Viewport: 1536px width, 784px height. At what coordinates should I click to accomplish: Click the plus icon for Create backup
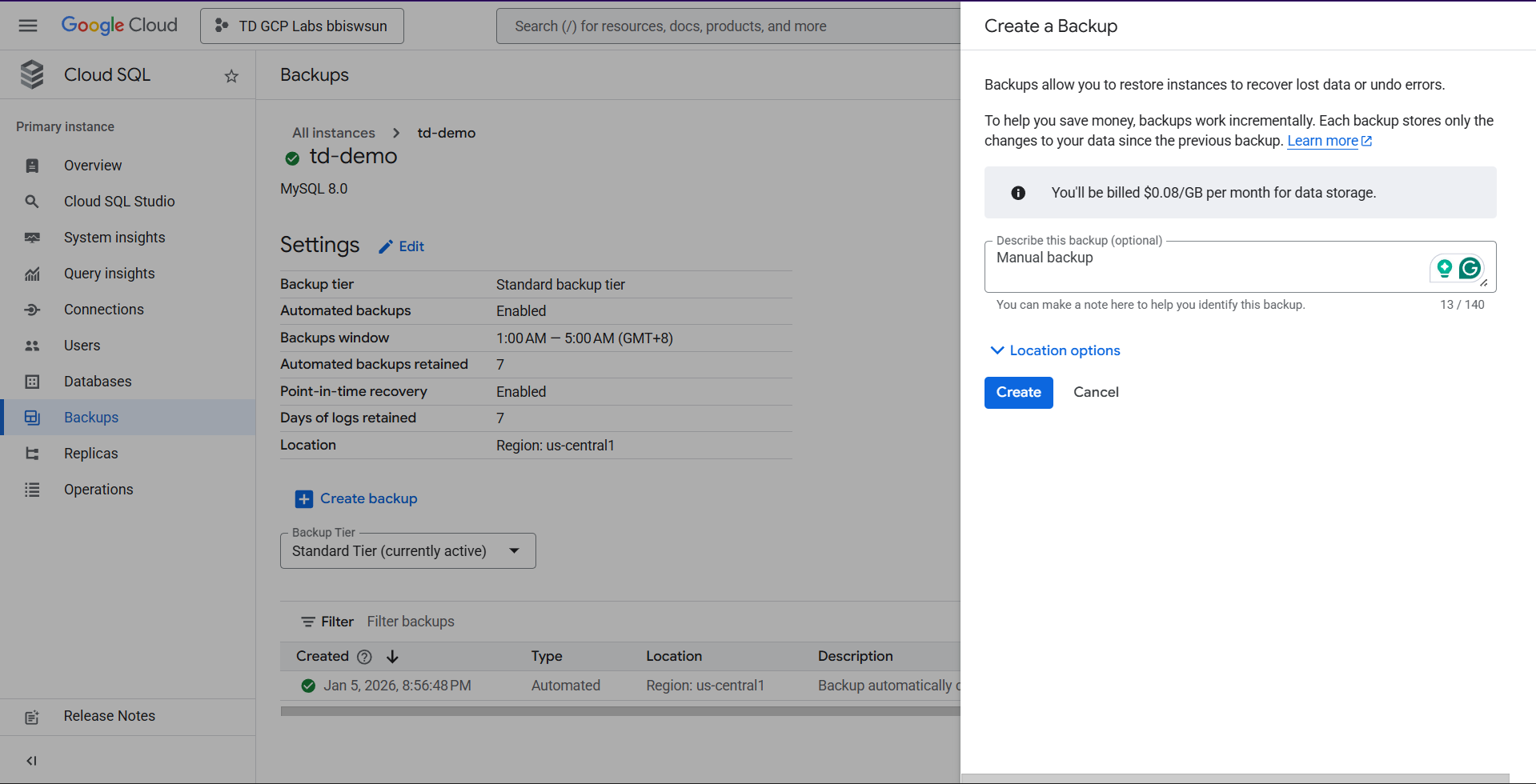tap(304, 499)
